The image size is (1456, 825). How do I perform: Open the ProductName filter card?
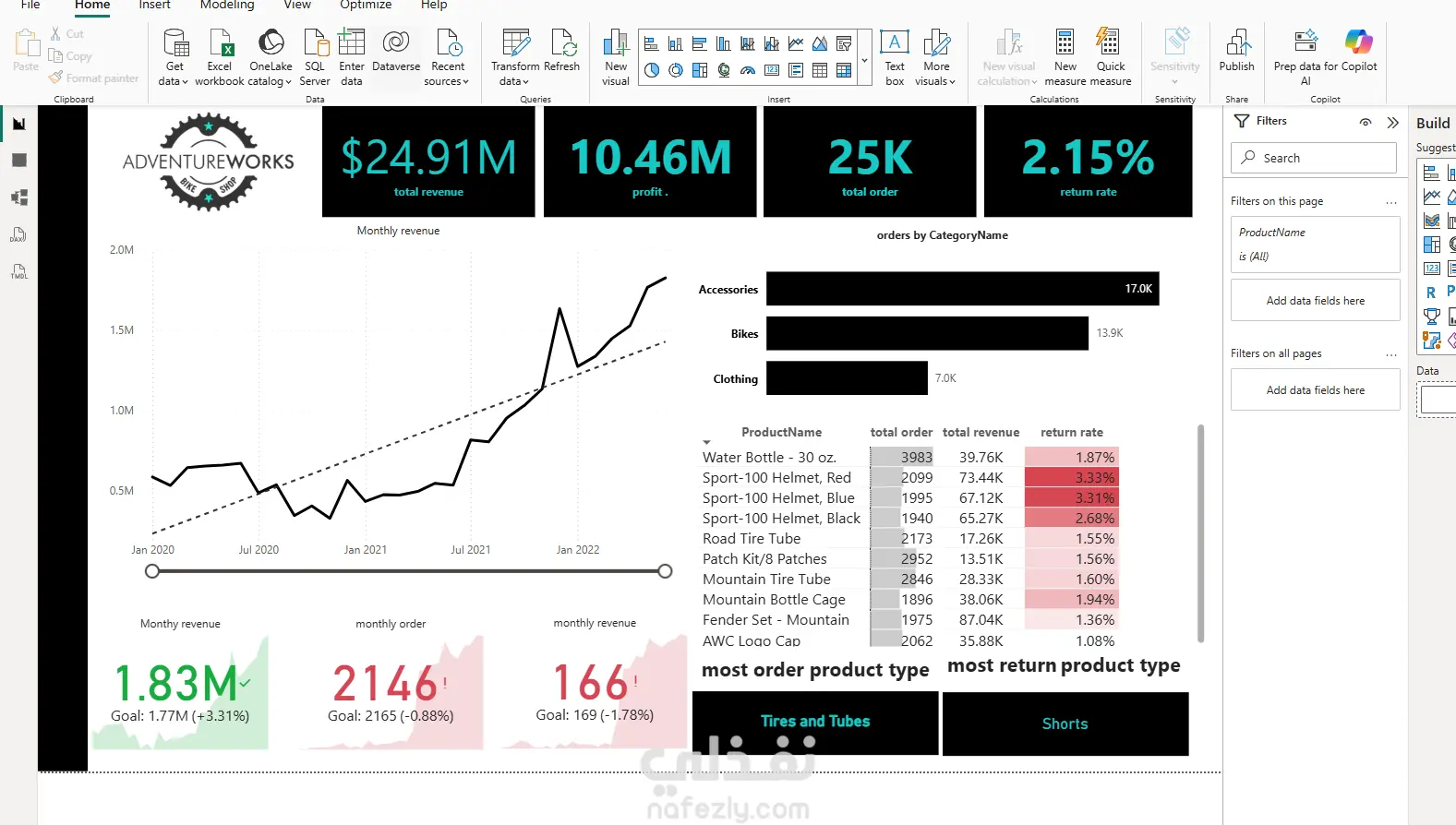click(1315, 245)
